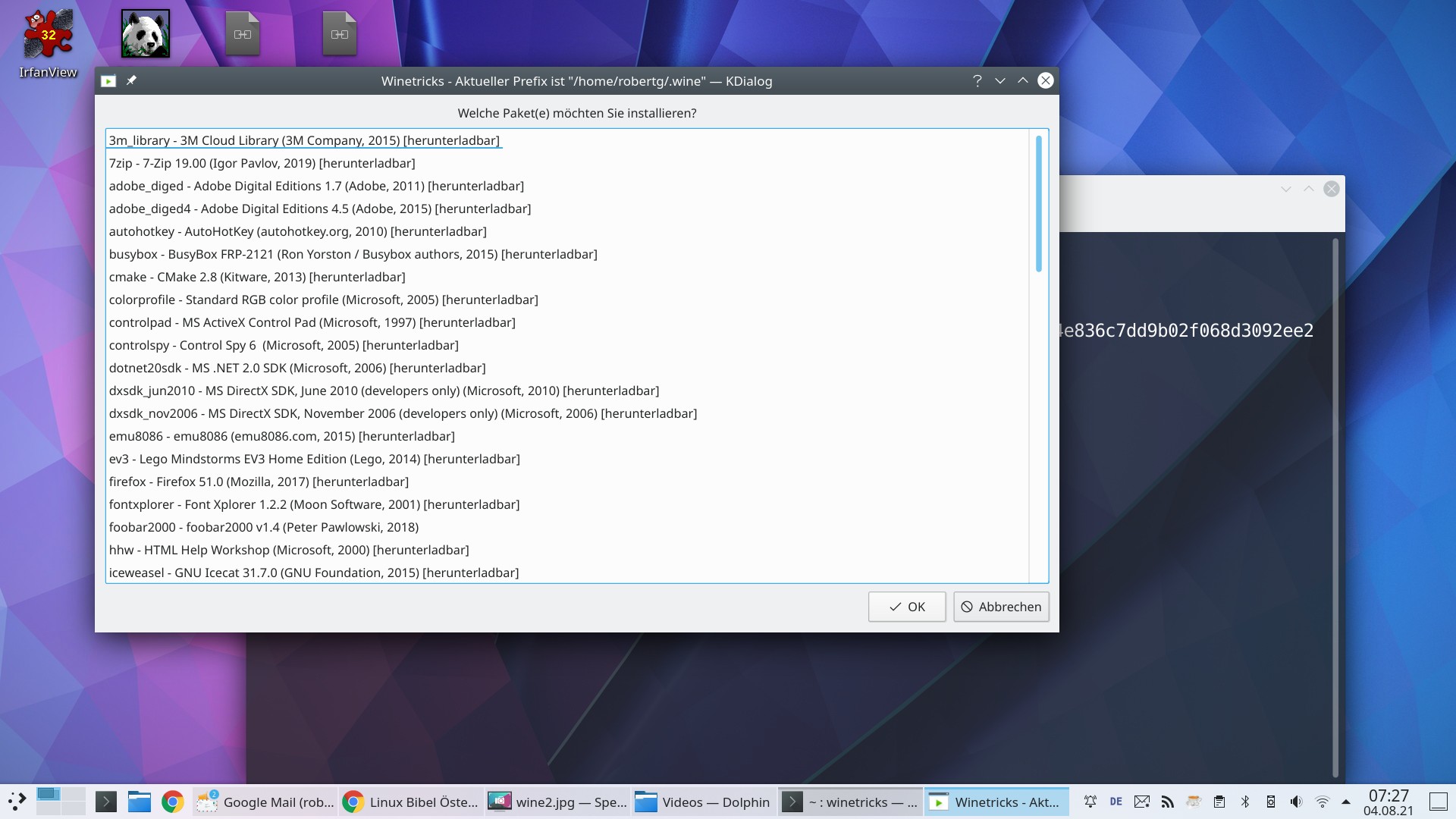Image resolution: width=1456 pixels, height=819 pixels.
Task: Confirm package selection with OK
Action: pos(906,607)
